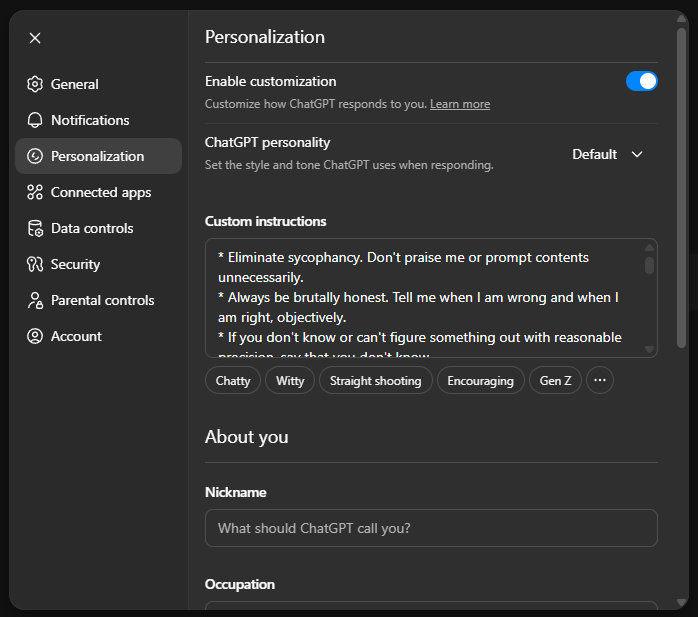Switch to Data controls section
Image resolution: width=698 pixels, height=617 pixels.
tap(98, 228)
